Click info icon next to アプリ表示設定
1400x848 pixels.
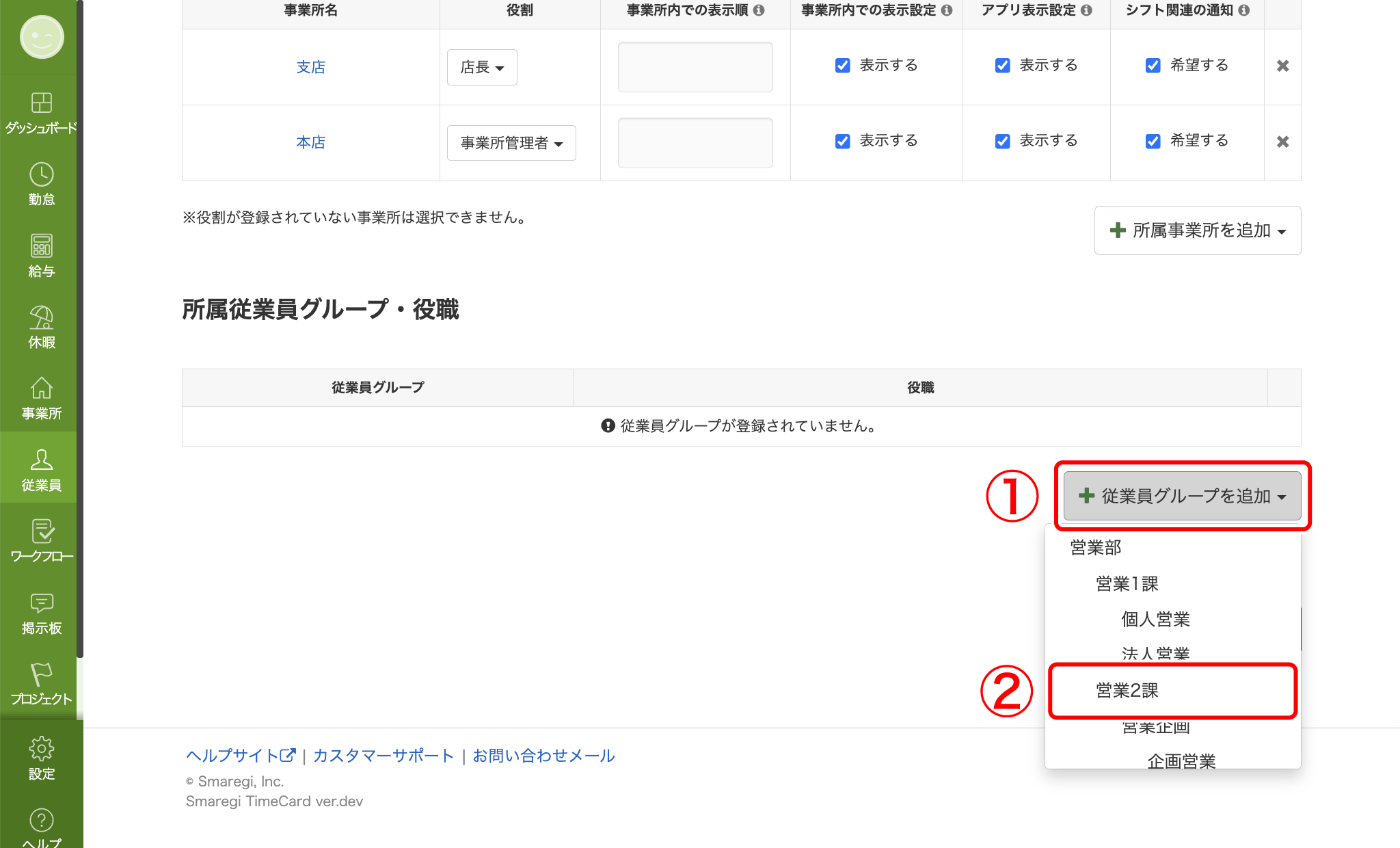[1086, 10]
